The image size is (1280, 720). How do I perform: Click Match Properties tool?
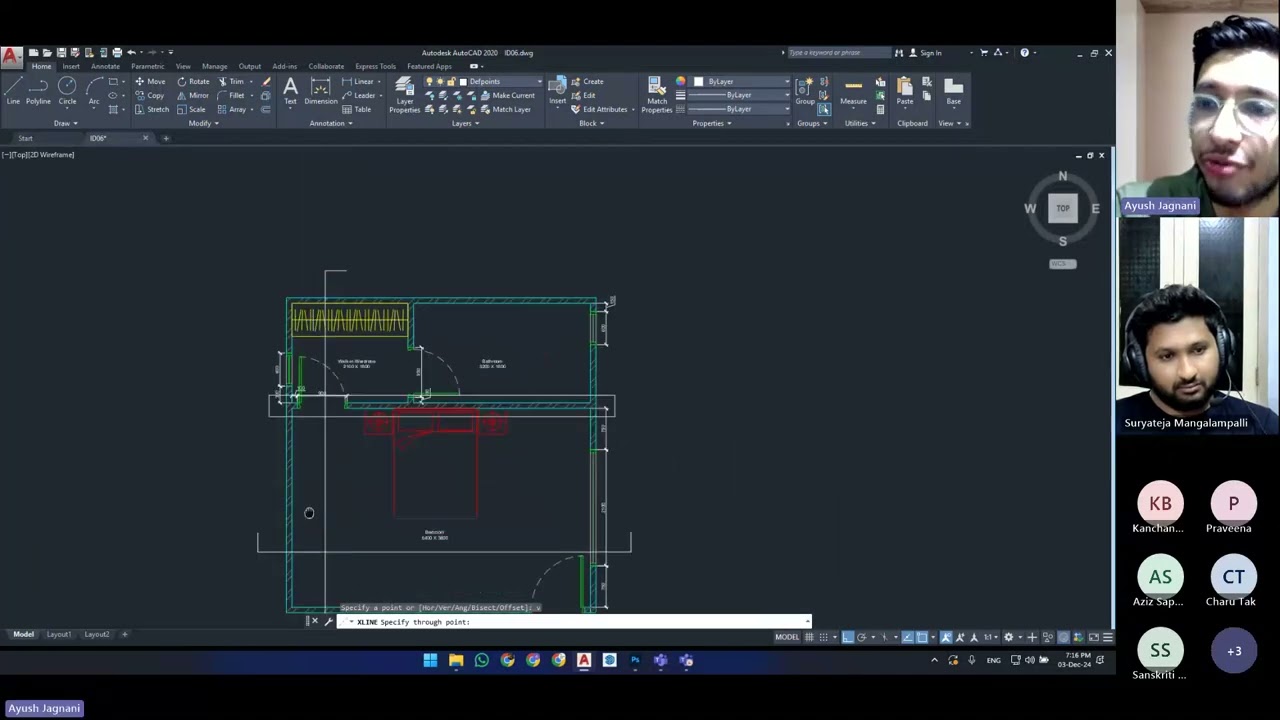click(657, 94)
